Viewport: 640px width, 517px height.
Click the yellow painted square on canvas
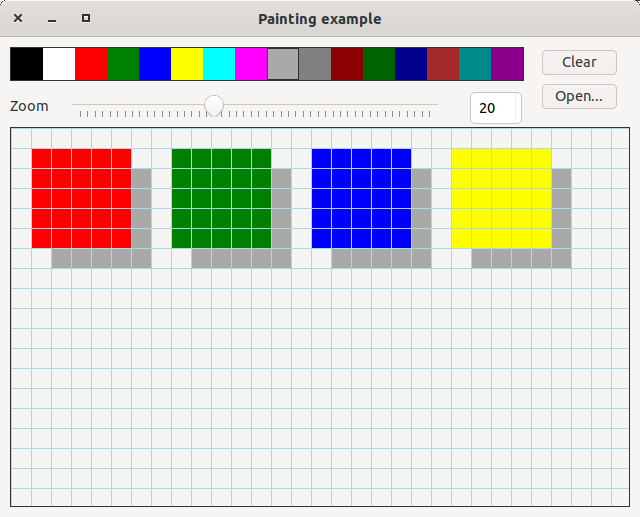pos(501,198)
